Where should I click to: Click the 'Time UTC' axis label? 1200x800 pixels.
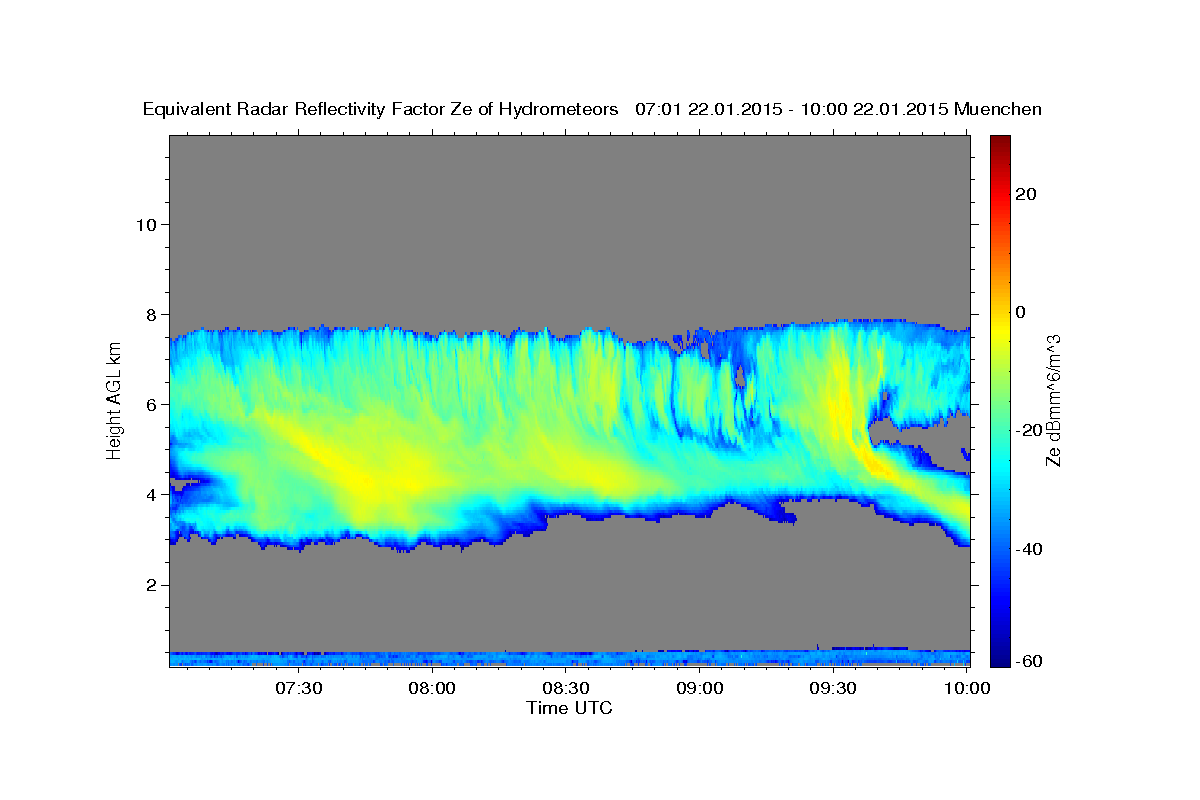click(569, 708)
